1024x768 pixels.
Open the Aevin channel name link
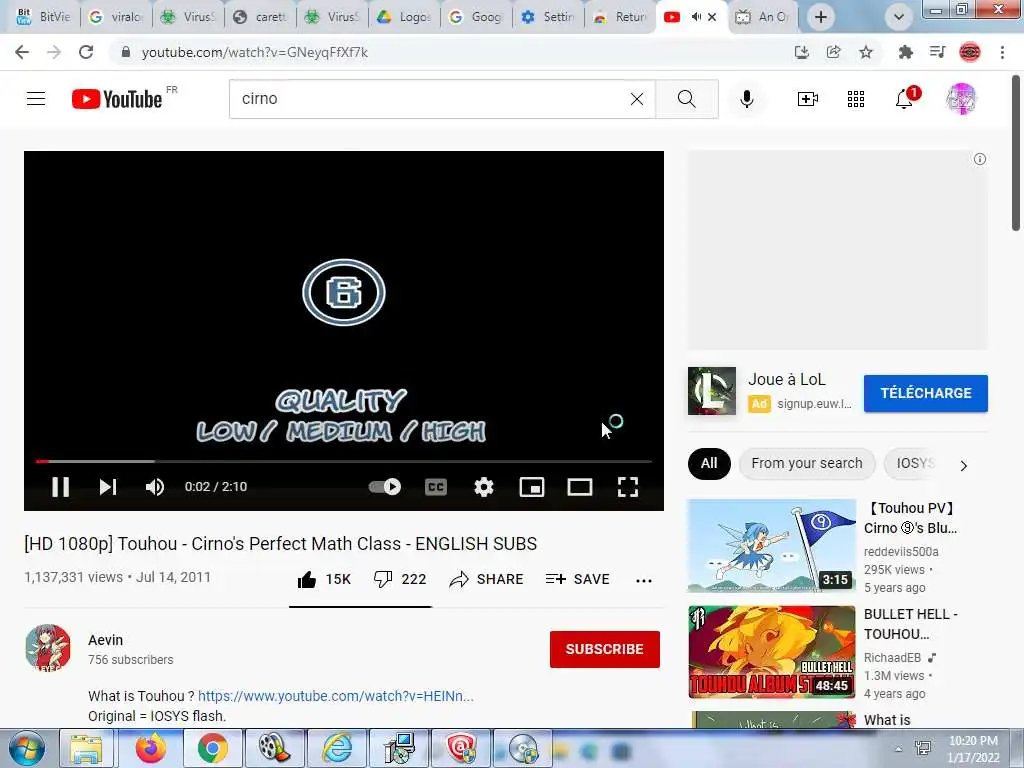[x=106, y=640]
